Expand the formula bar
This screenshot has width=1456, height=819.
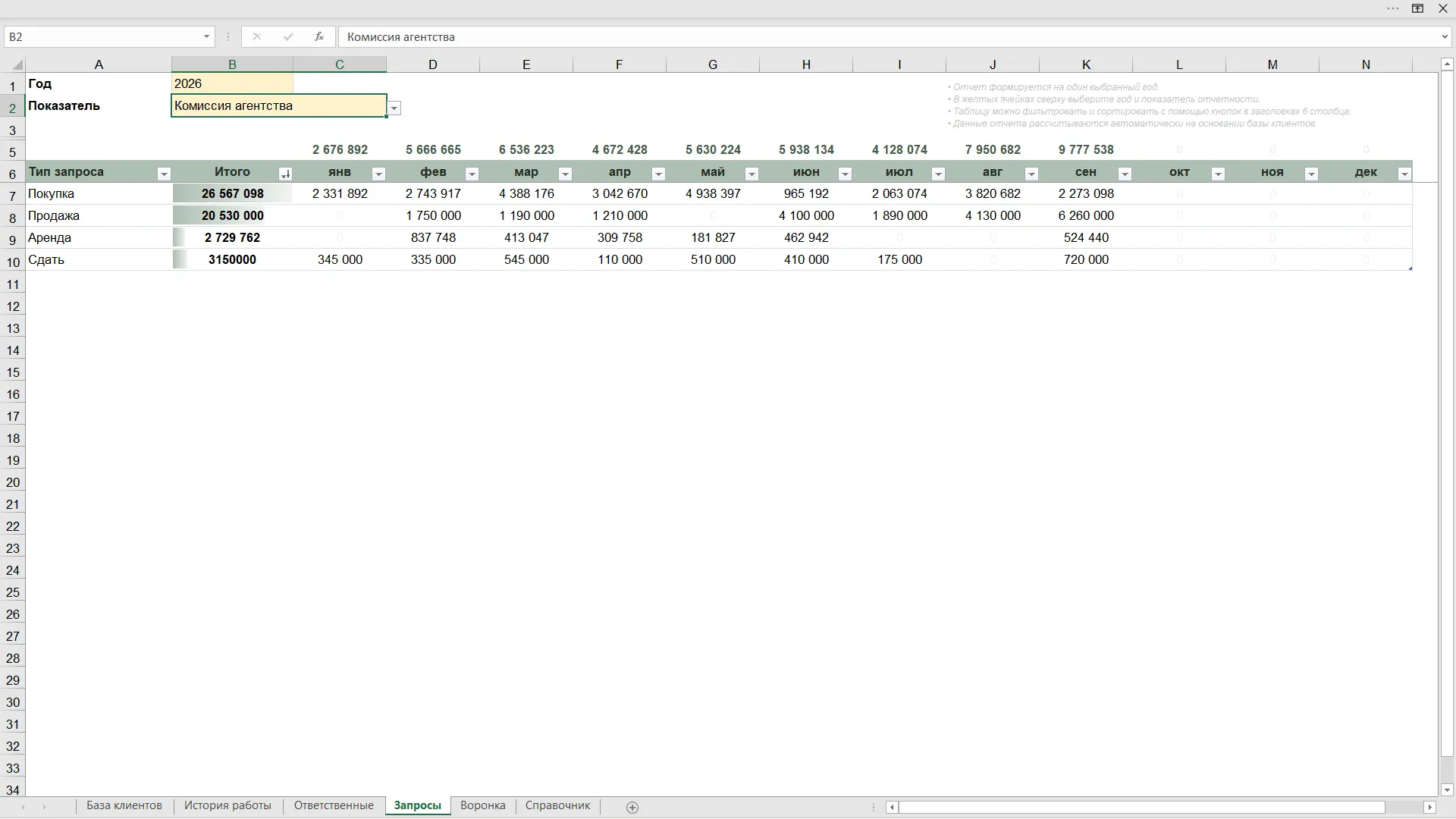point(1445,36)
